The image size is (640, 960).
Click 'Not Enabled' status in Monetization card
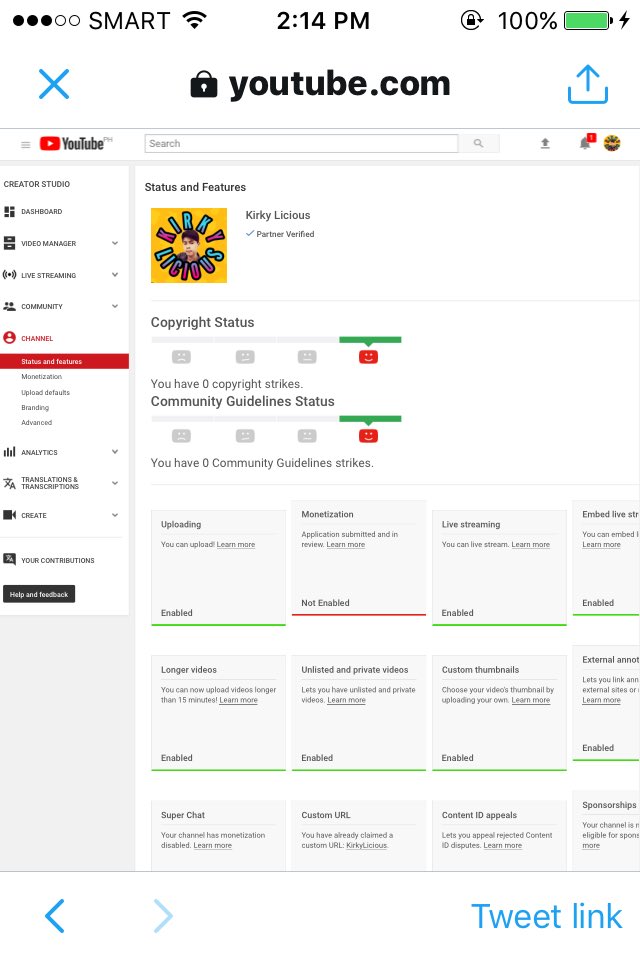click(x=325, y=602)
